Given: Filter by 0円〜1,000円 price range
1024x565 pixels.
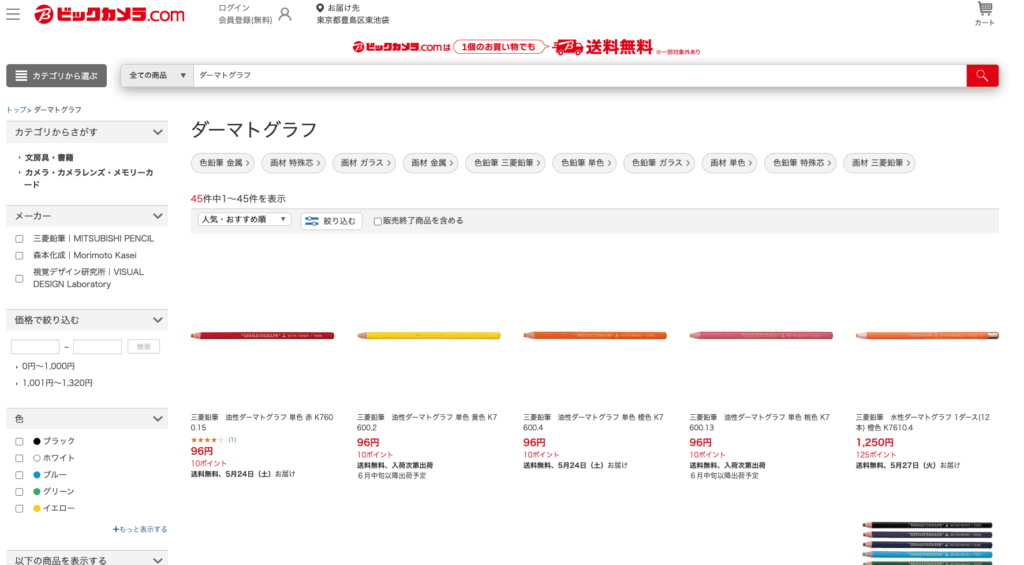Looking at the screenshot, I should click(x=48, y=366).
